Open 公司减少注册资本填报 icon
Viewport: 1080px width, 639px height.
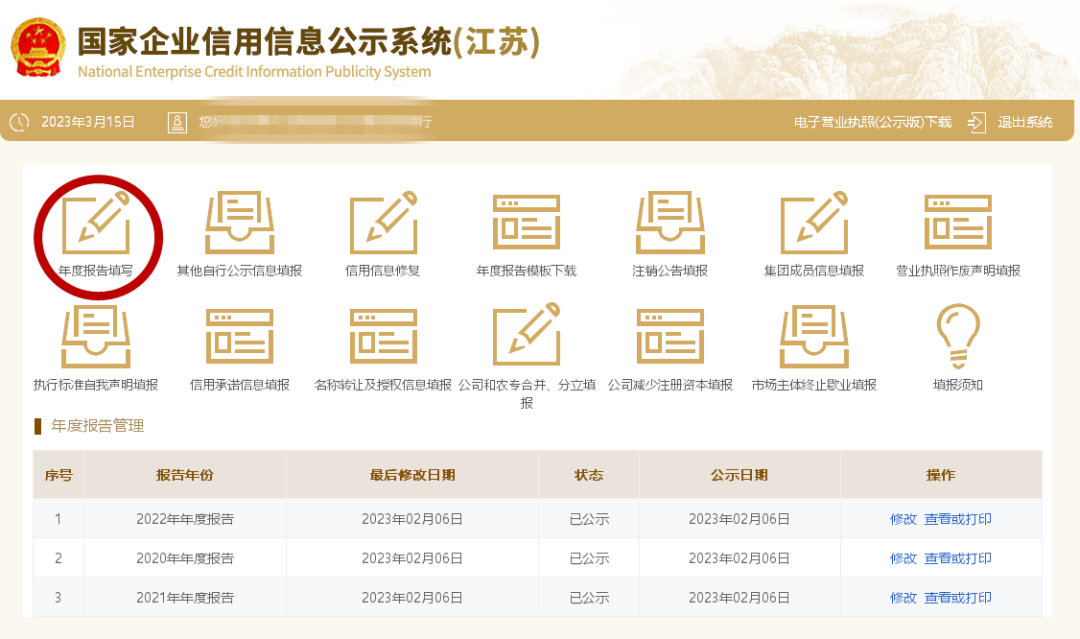click(x=670, y=337)
